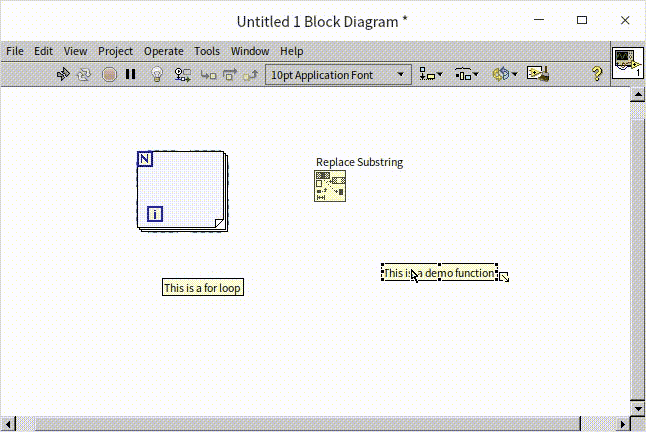Image resolution: width=646 pixels, height=432 pixels.
Task: Click the Run arrow button
Action: (62, 74)
